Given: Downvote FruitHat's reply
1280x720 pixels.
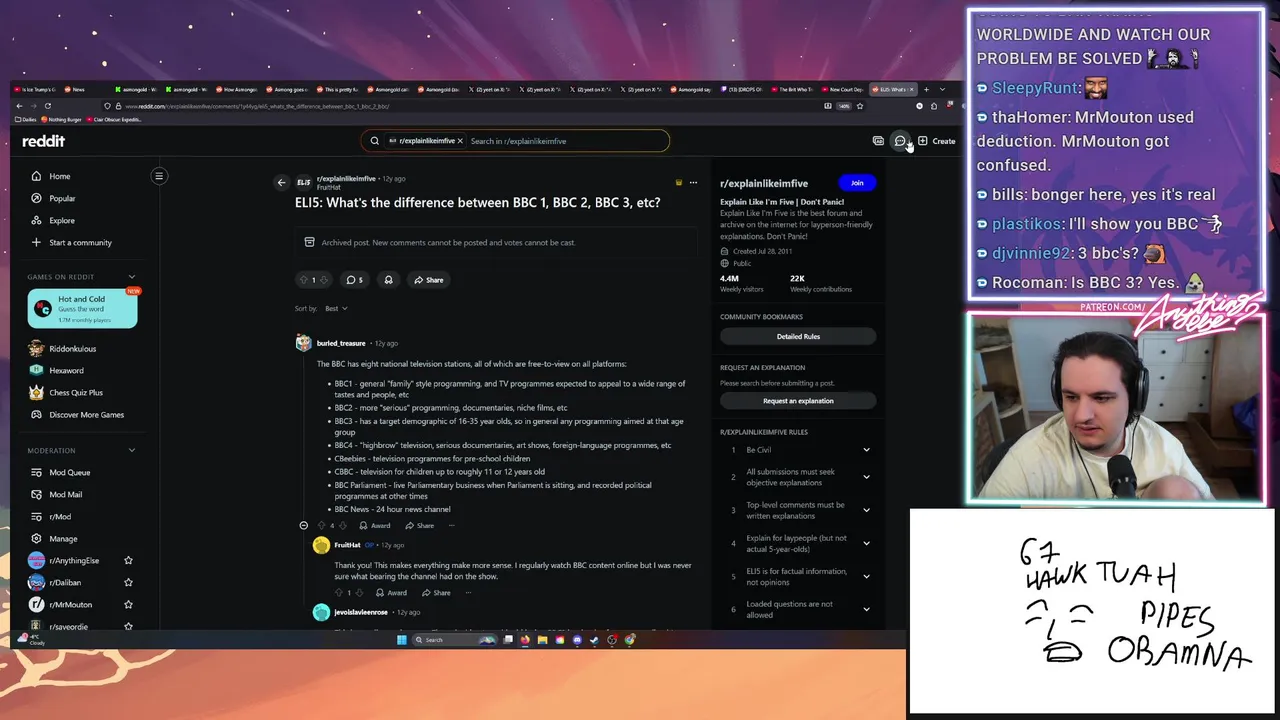Looking at the screenshot, I should coord(359,593).
